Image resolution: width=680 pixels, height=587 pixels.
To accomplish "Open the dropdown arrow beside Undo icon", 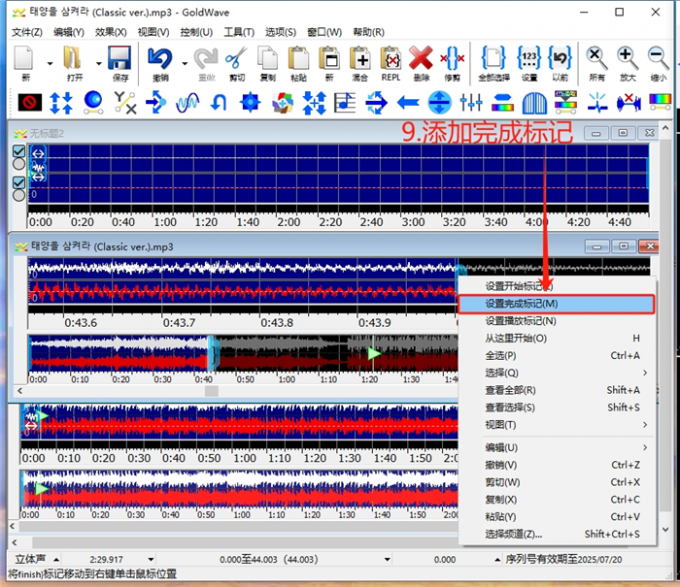I will coord(184,63).
